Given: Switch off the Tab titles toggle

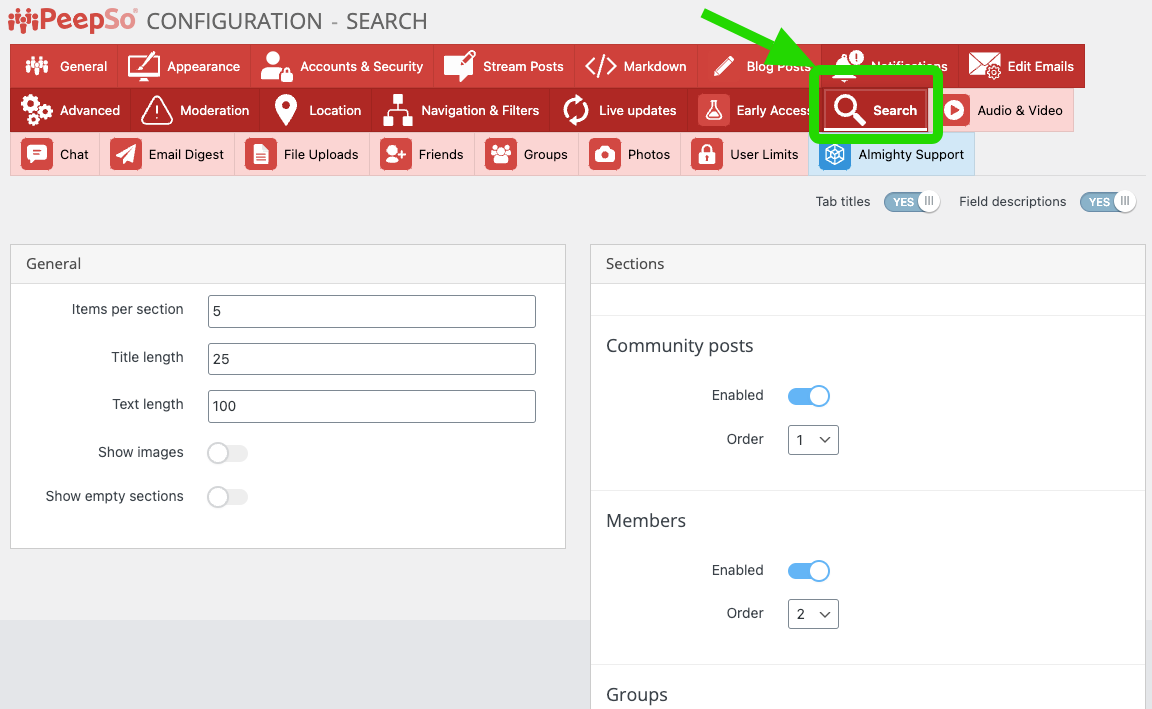Looking at the screenshot, I should point(911,202).
